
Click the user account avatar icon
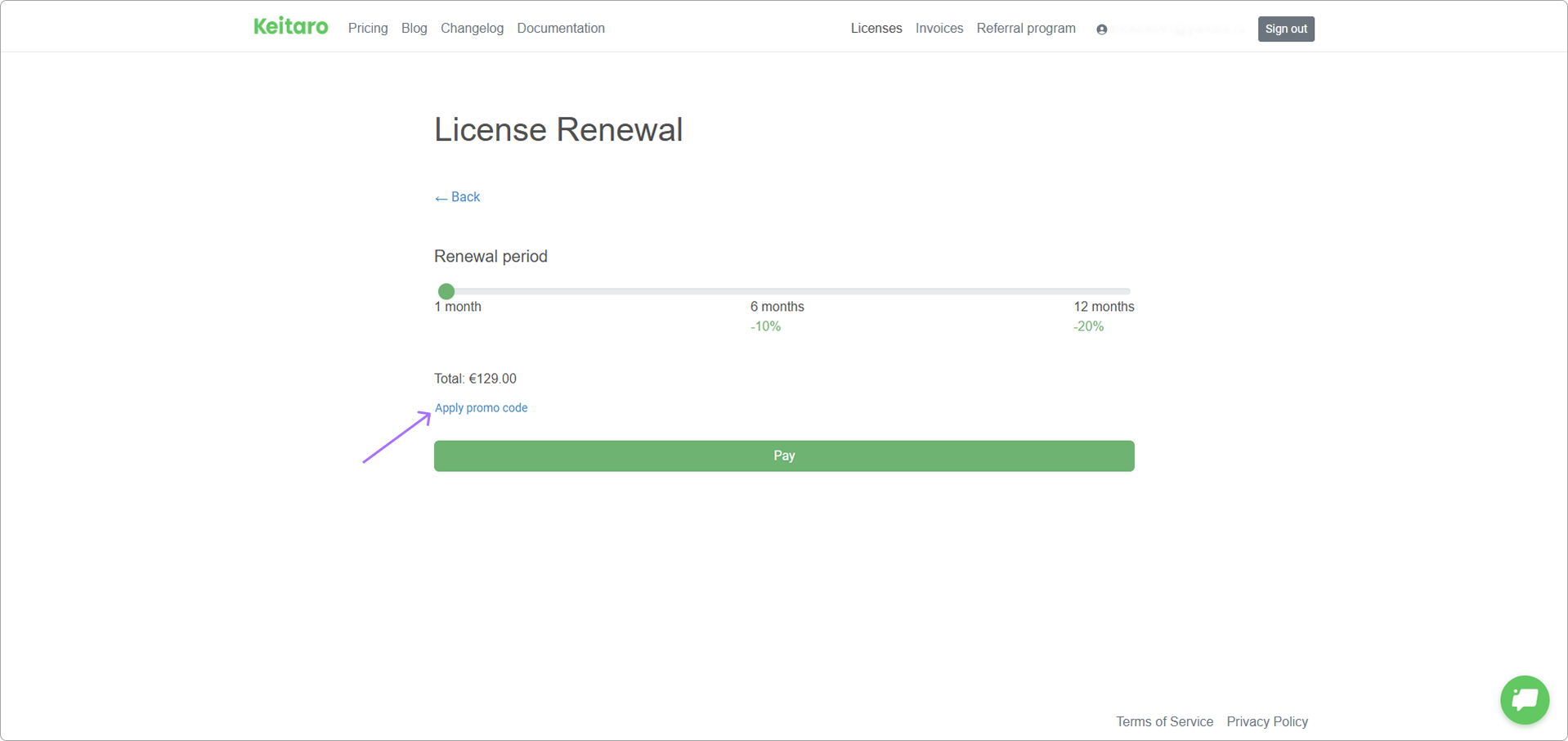click(x=1101, y=29)
